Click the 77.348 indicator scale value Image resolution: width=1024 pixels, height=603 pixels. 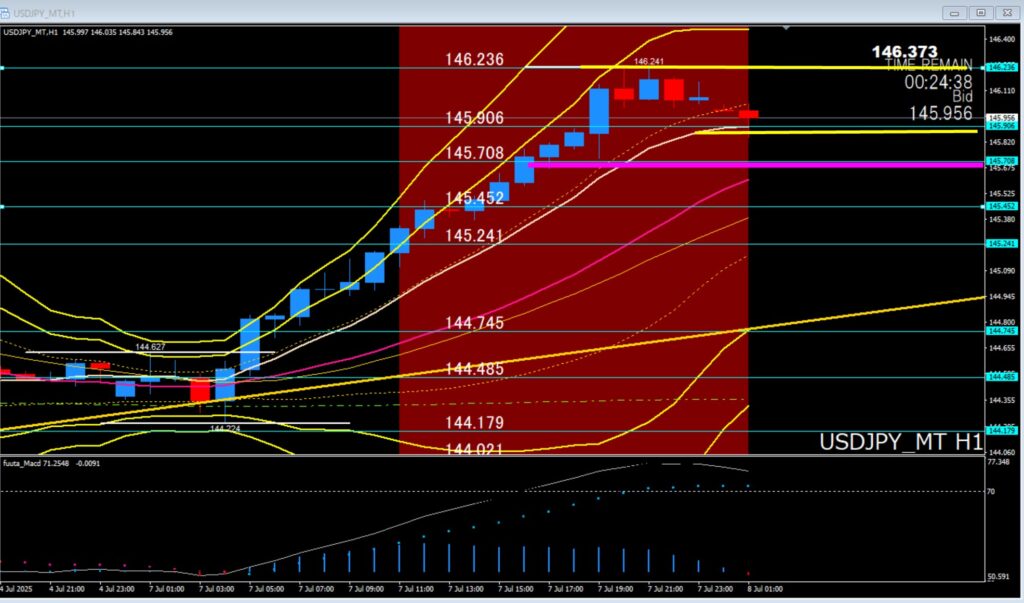click(x=999, y=462)
